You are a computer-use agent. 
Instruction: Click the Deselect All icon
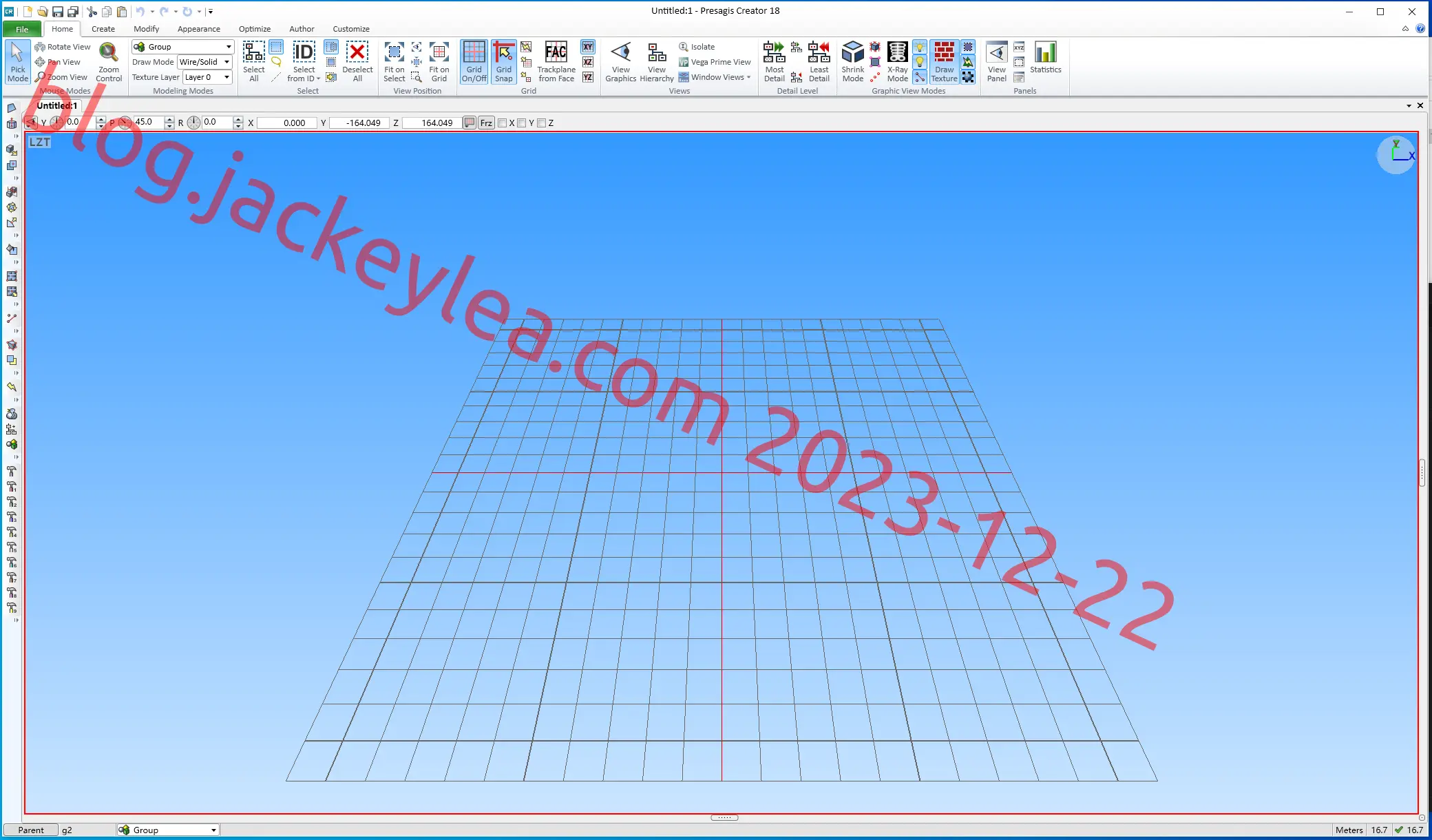click(357, 62)
